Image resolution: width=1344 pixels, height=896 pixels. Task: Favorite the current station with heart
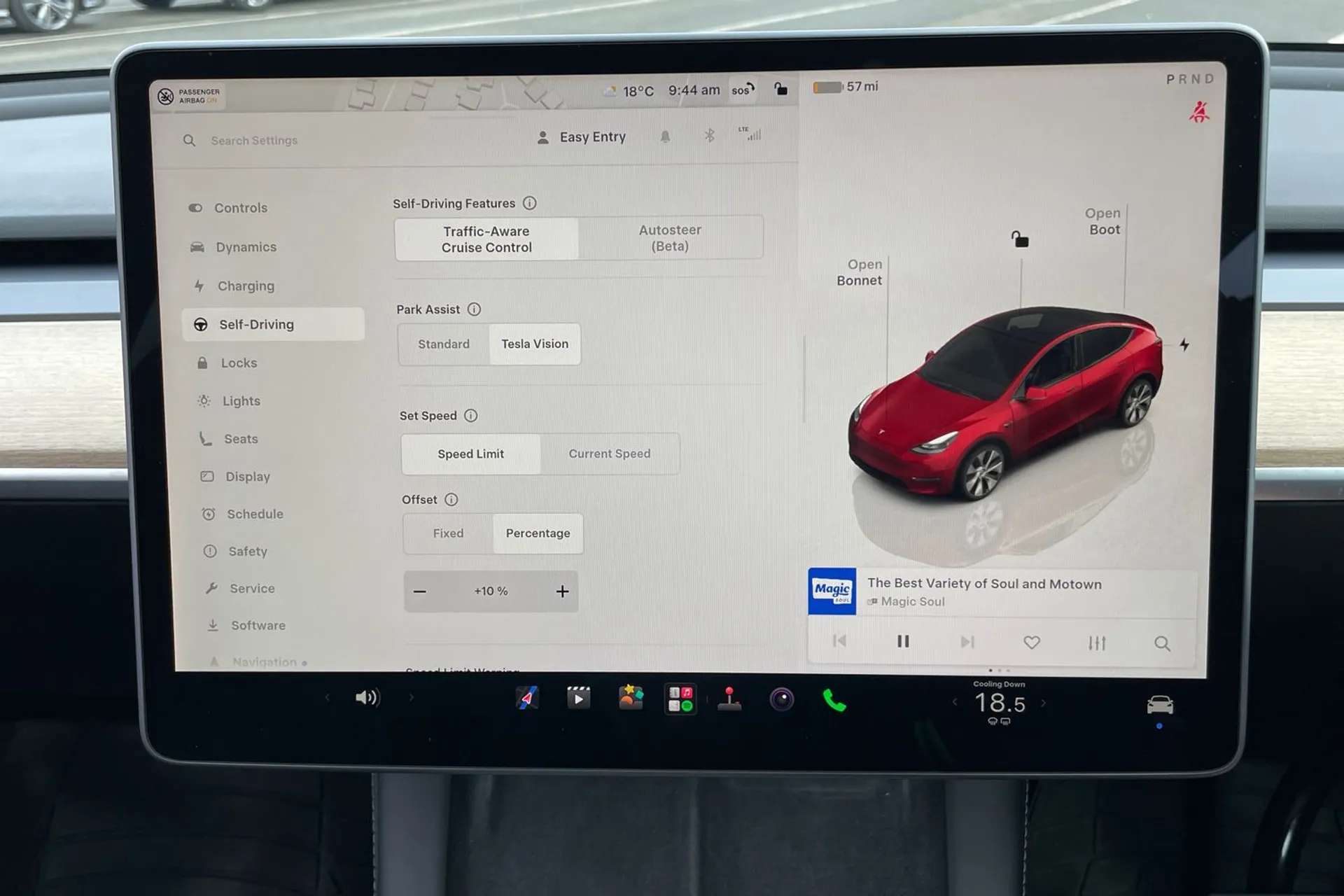tap(1032, 643)
